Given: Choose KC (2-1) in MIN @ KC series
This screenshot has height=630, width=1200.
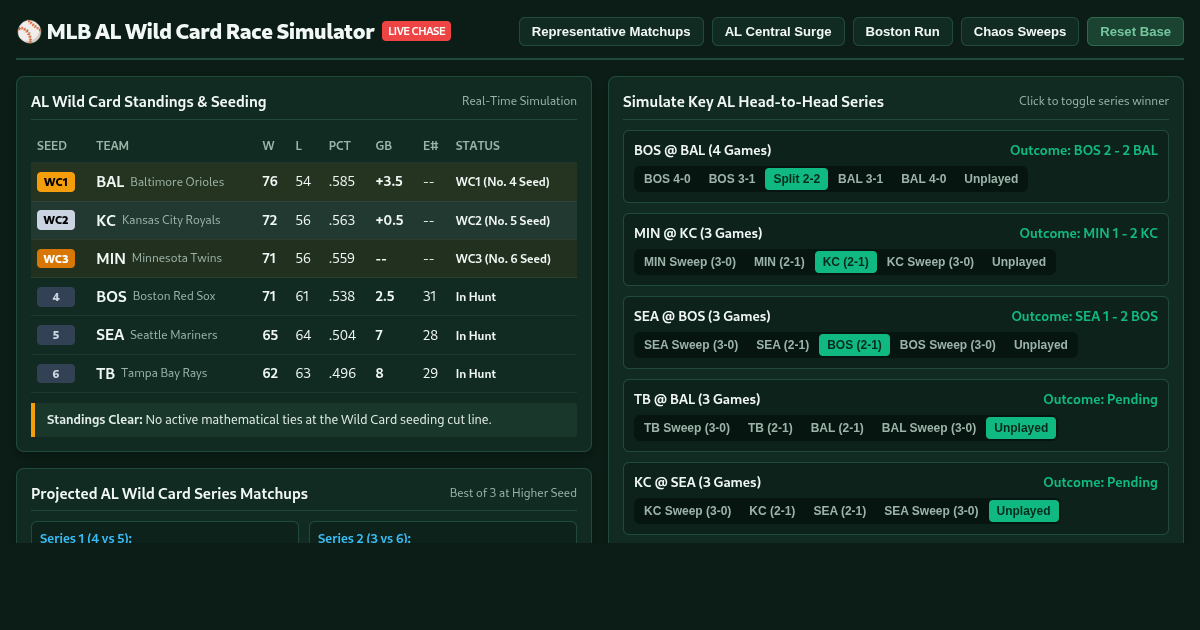Looking at the screenshot, I should coord(846,262).
